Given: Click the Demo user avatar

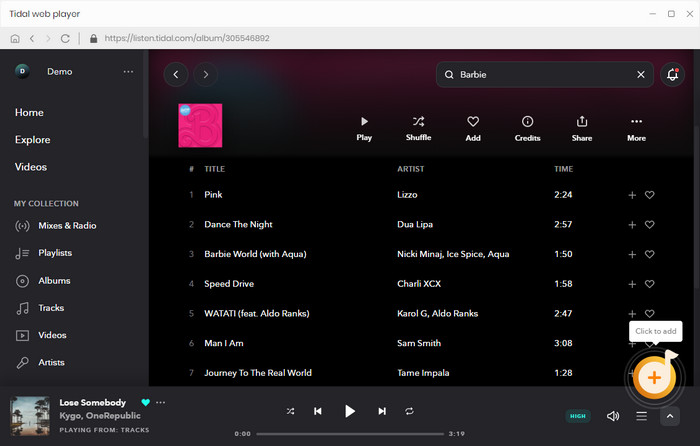Looking at the screenshot, I should [22, 71].
